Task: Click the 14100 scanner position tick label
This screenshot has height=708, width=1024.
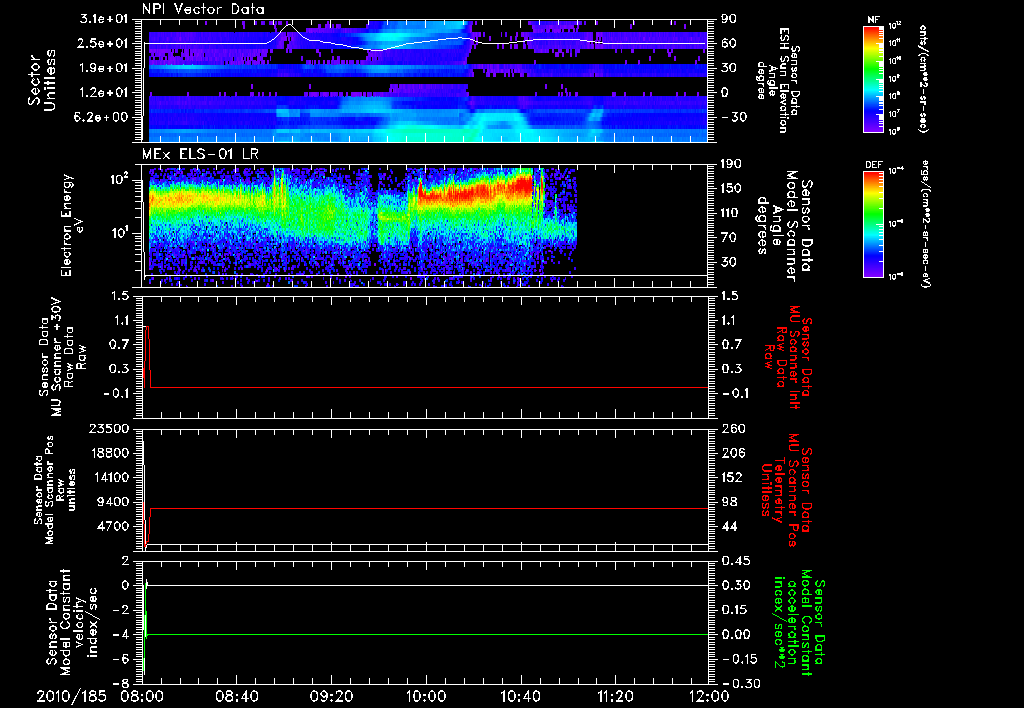Action: [108, 478]
